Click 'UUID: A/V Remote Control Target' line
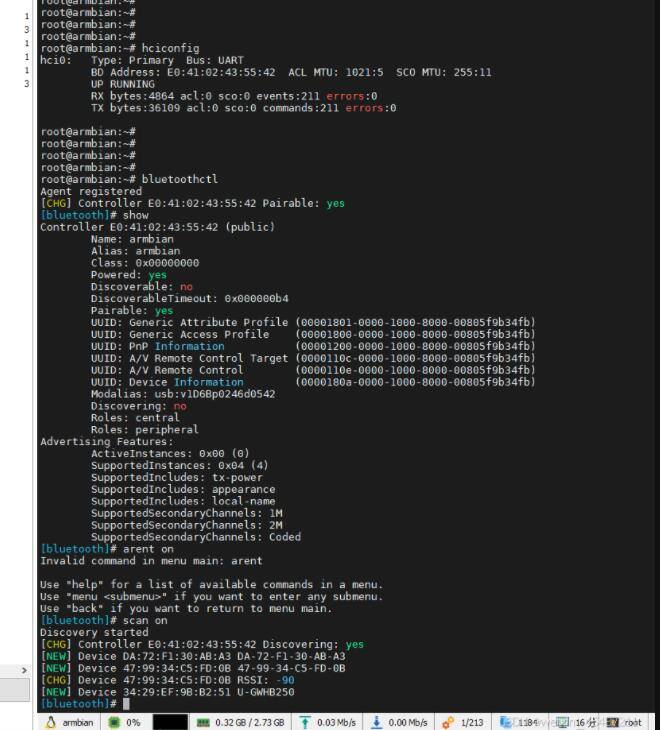This screenshot has height=730, width=660. pos(313,358)
